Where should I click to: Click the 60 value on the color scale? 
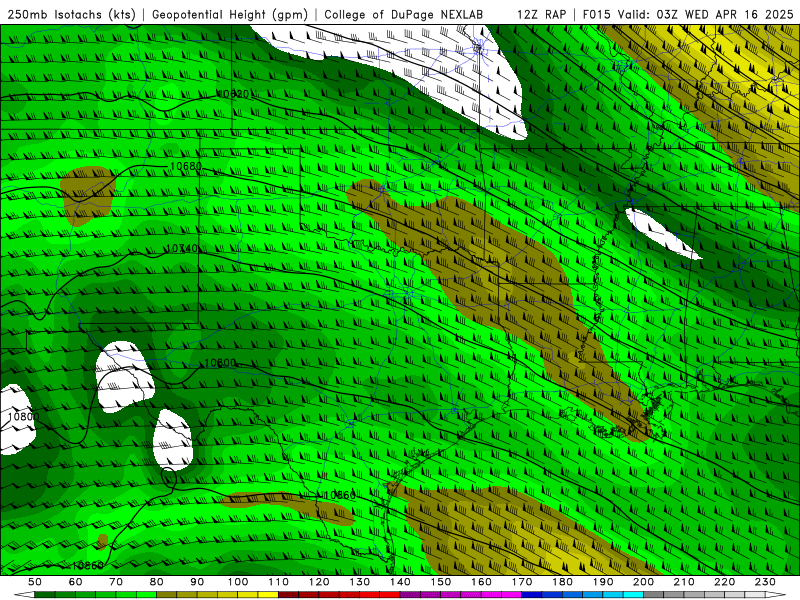click(x=76, y=582)
